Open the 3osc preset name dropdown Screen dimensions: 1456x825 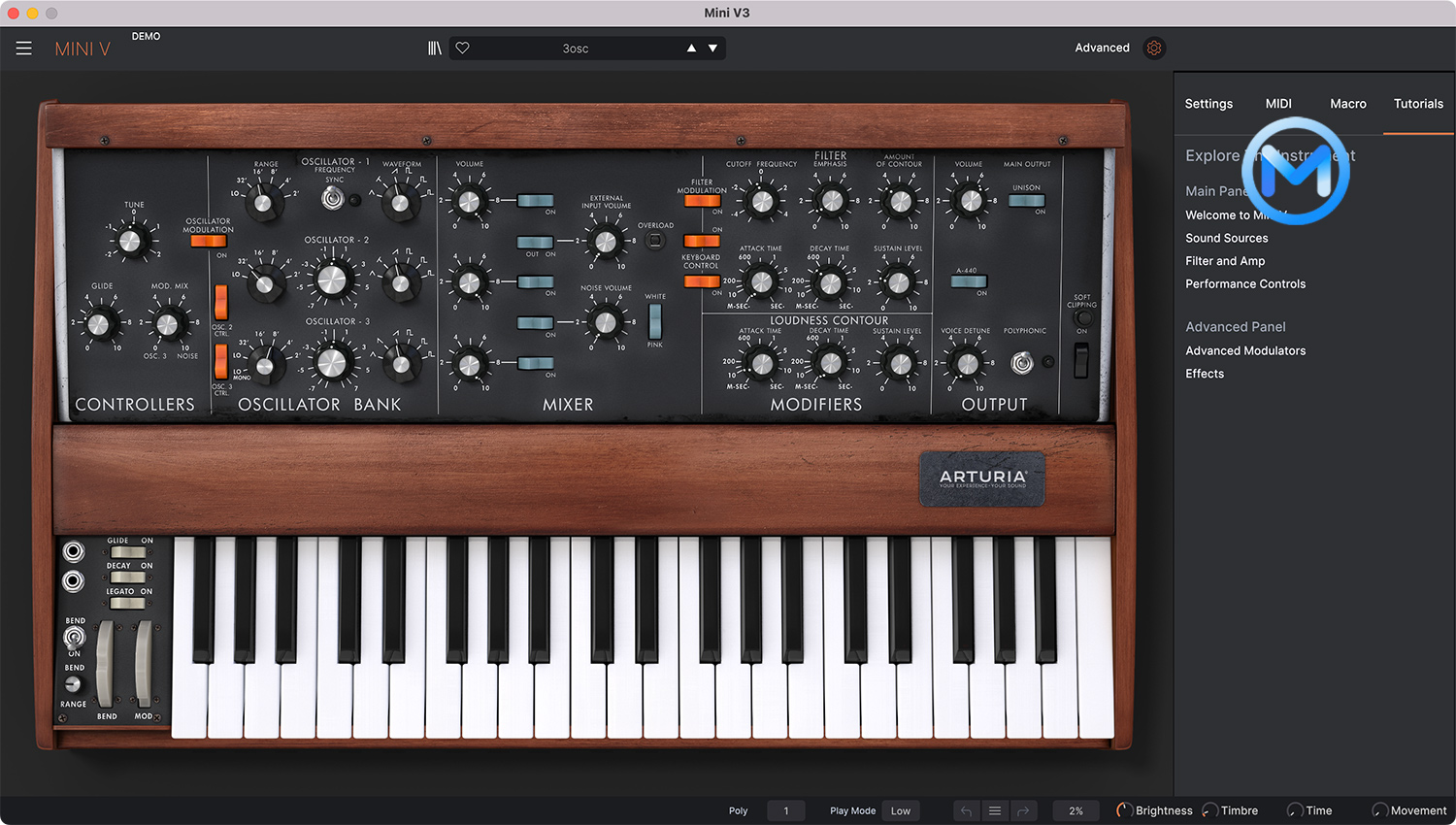(x=576, y=48)
